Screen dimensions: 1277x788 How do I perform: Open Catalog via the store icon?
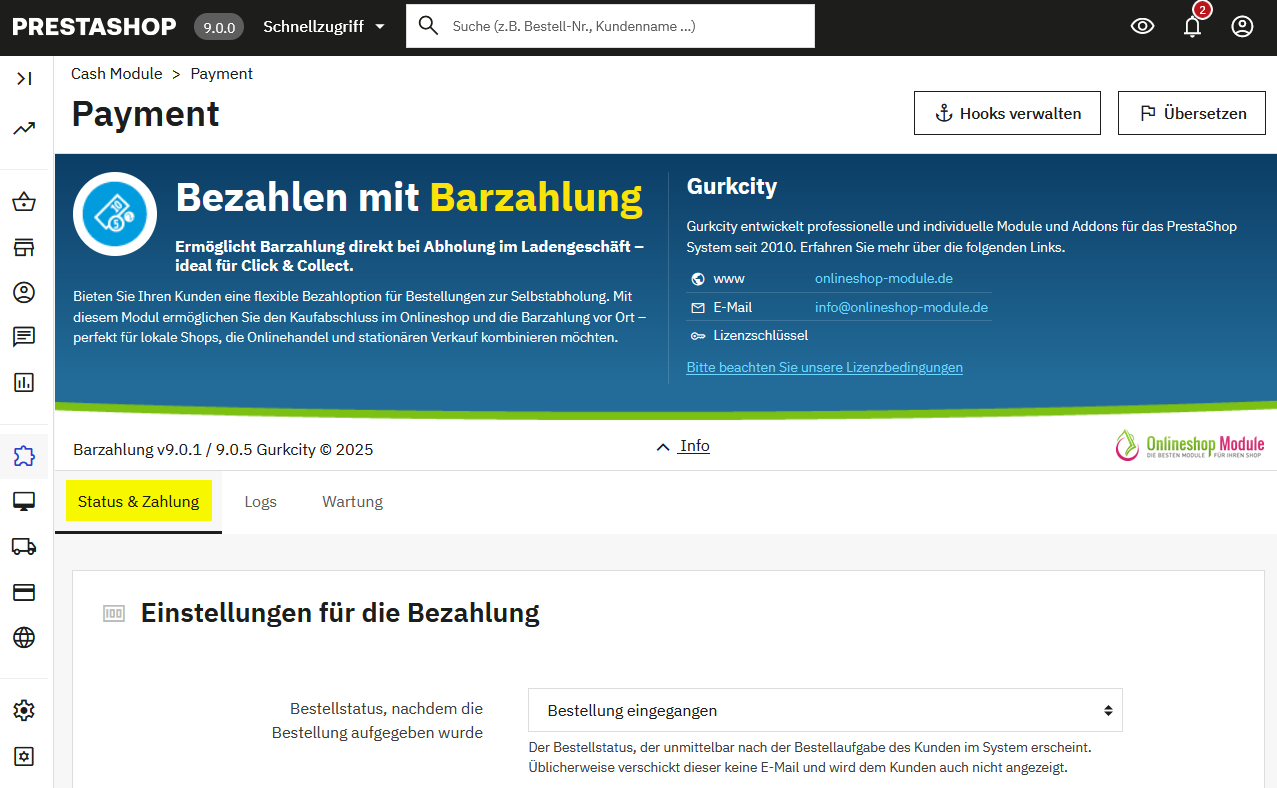pyautogui.click(x=24, y=247)
